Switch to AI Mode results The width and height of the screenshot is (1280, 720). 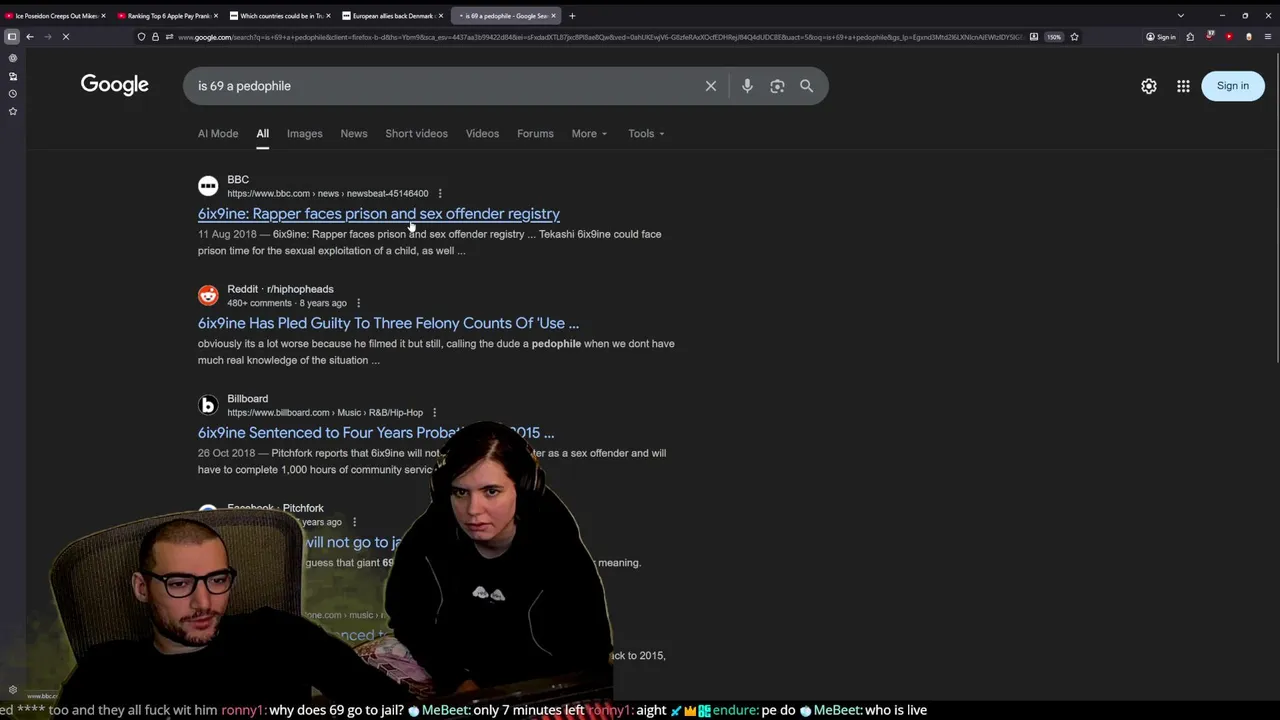pyautogui.click(x=218, y=134)
